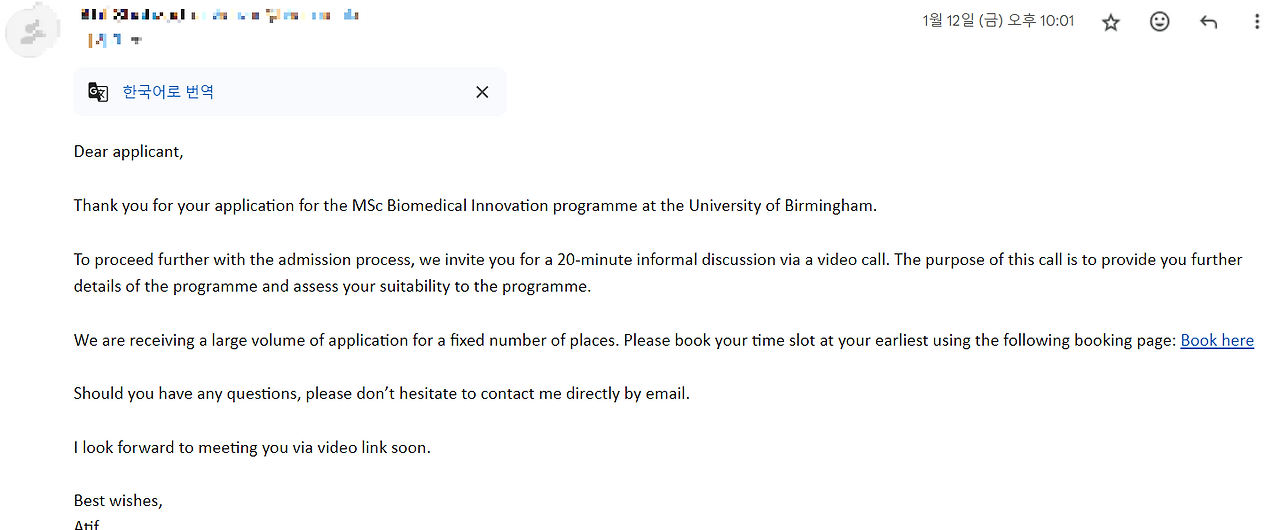Add an emoji reaction to the email

(1159, 22)
